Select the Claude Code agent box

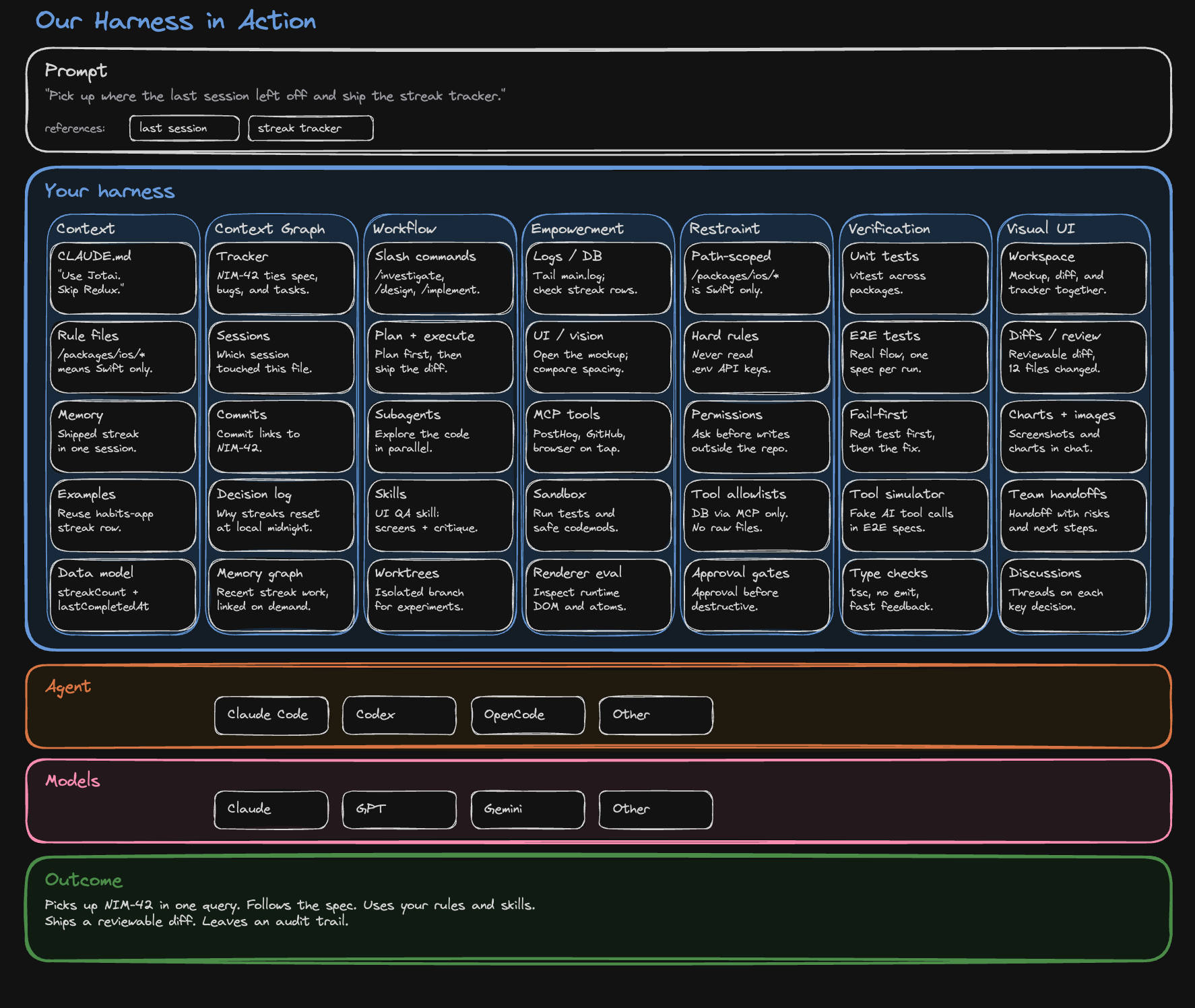(x=271, y=715)
